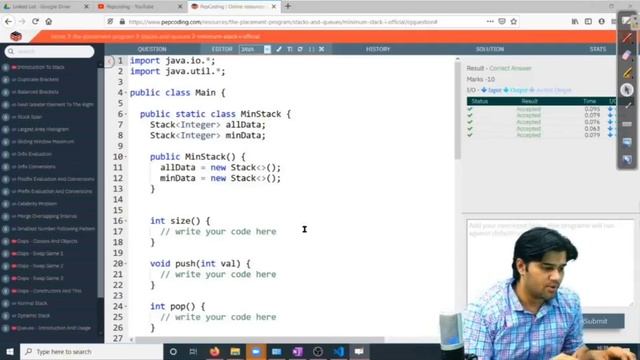The width and height of the screenshot is (640, 360).
Task: Open OneNote from the taskbar
Action: coord(297,351)
